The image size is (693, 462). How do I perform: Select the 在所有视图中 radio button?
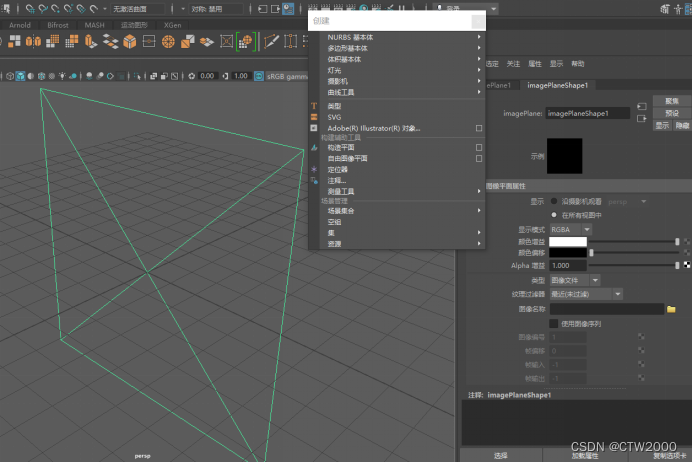pyautogui.click(x=554, y=215)
